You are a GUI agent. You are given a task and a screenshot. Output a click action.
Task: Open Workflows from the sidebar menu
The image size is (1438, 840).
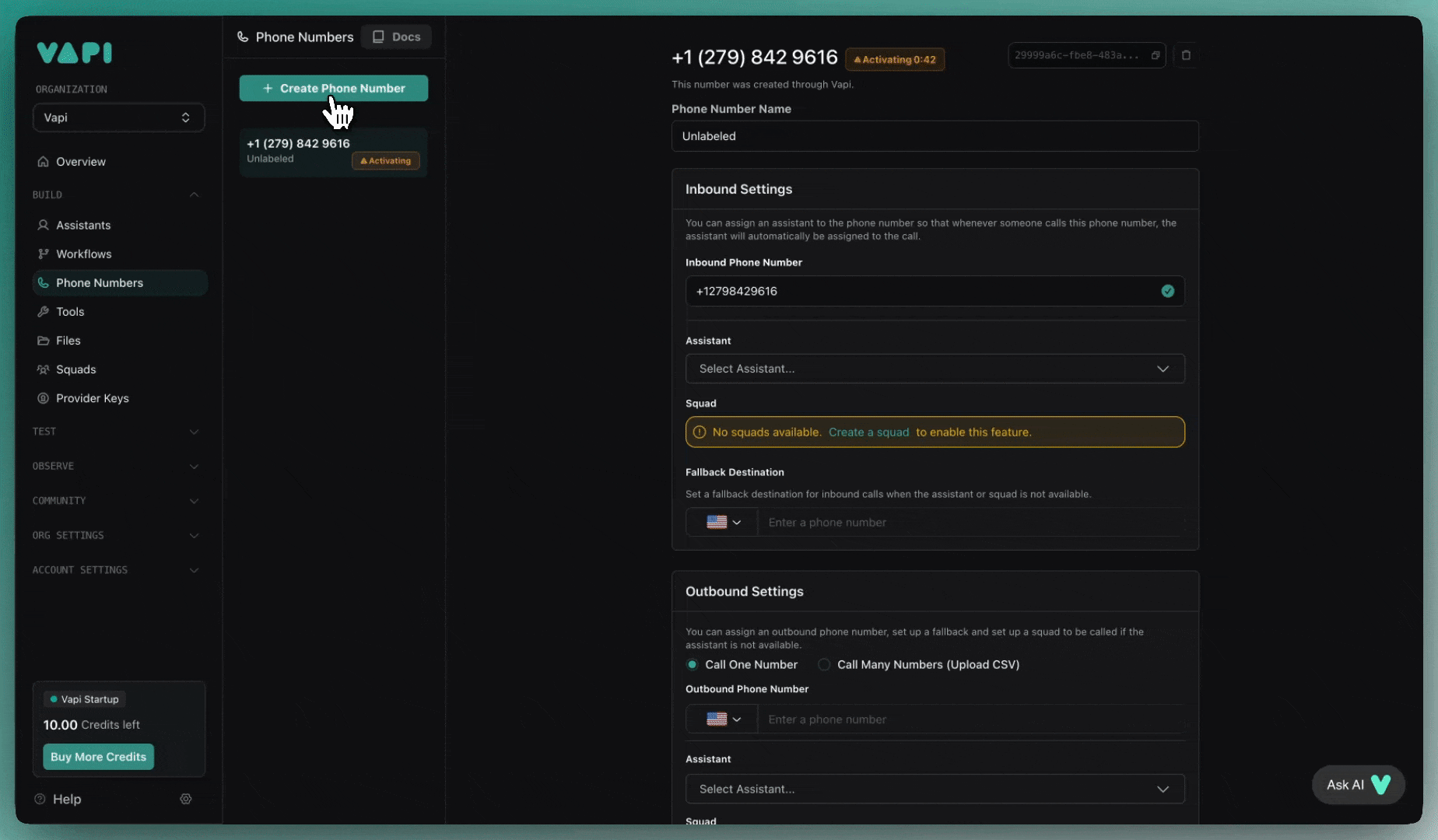(x=83, y=254)
